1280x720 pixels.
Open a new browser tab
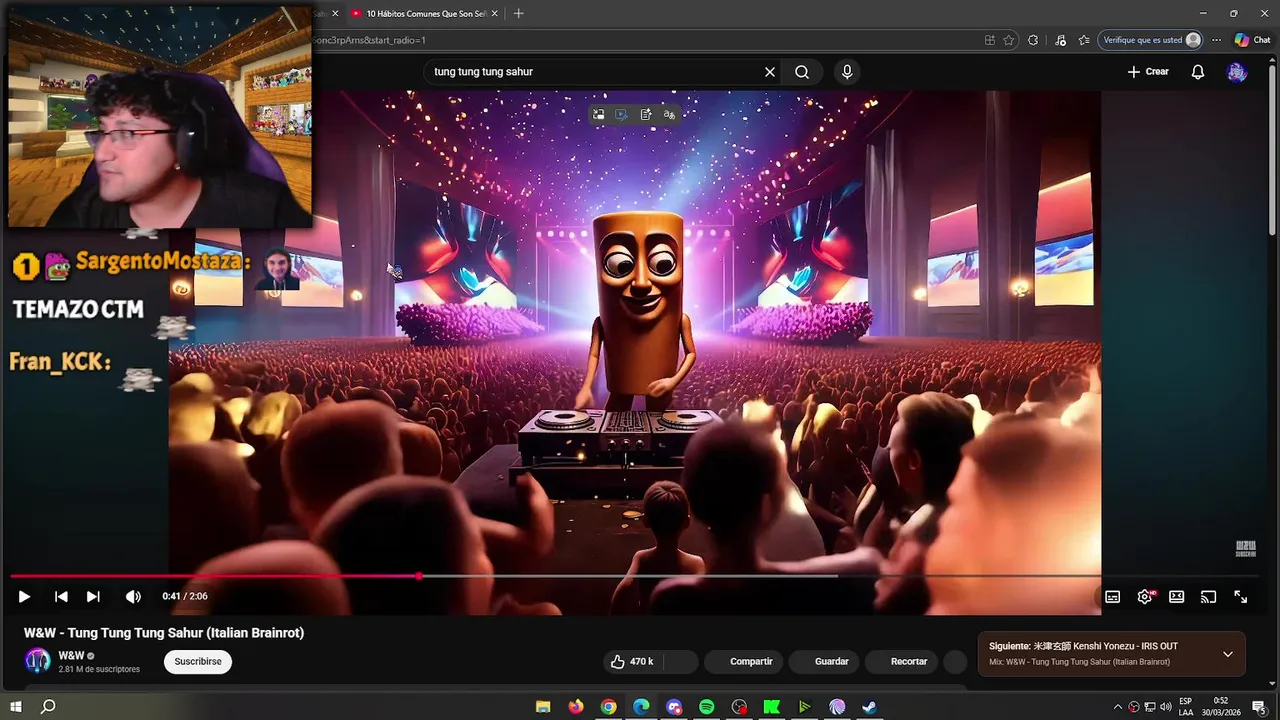[518, 14]
